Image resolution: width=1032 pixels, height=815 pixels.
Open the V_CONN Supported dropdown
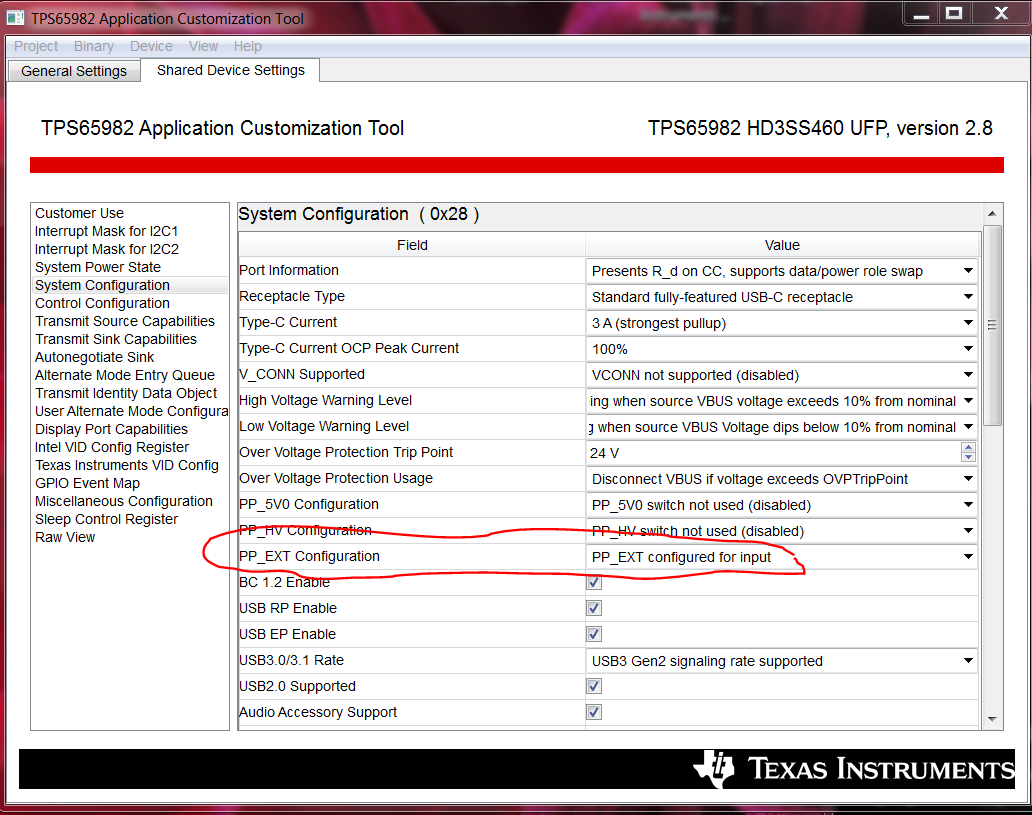point(781,375)
